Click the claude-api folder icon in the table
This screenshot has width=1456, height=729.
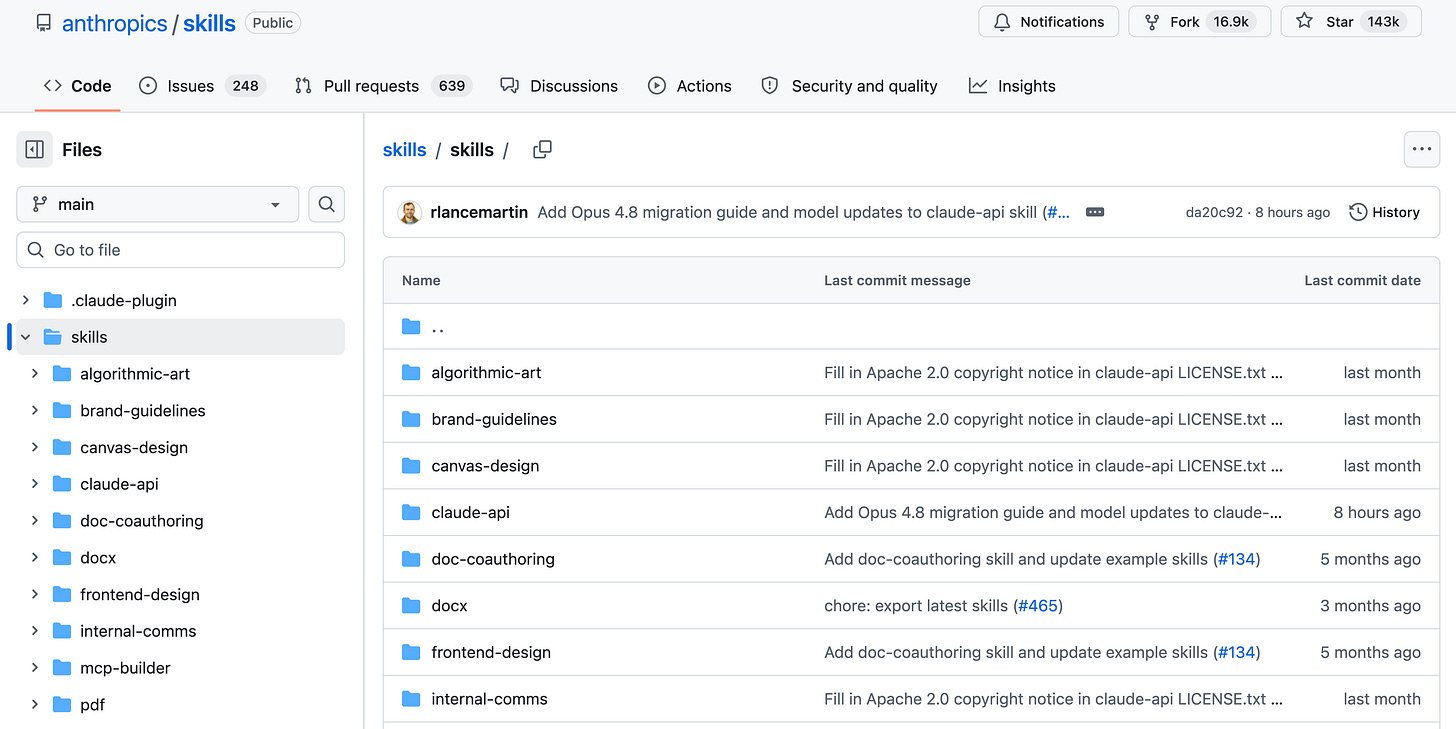(x=411, y=512)
